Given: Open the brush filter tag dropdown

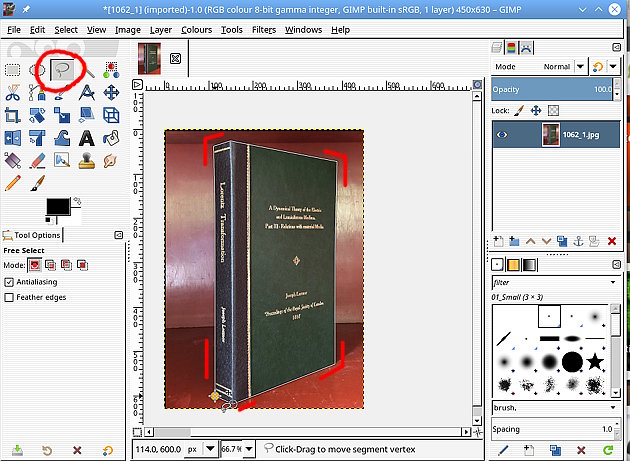Looking at the screenshot, I should pos(613,282).
